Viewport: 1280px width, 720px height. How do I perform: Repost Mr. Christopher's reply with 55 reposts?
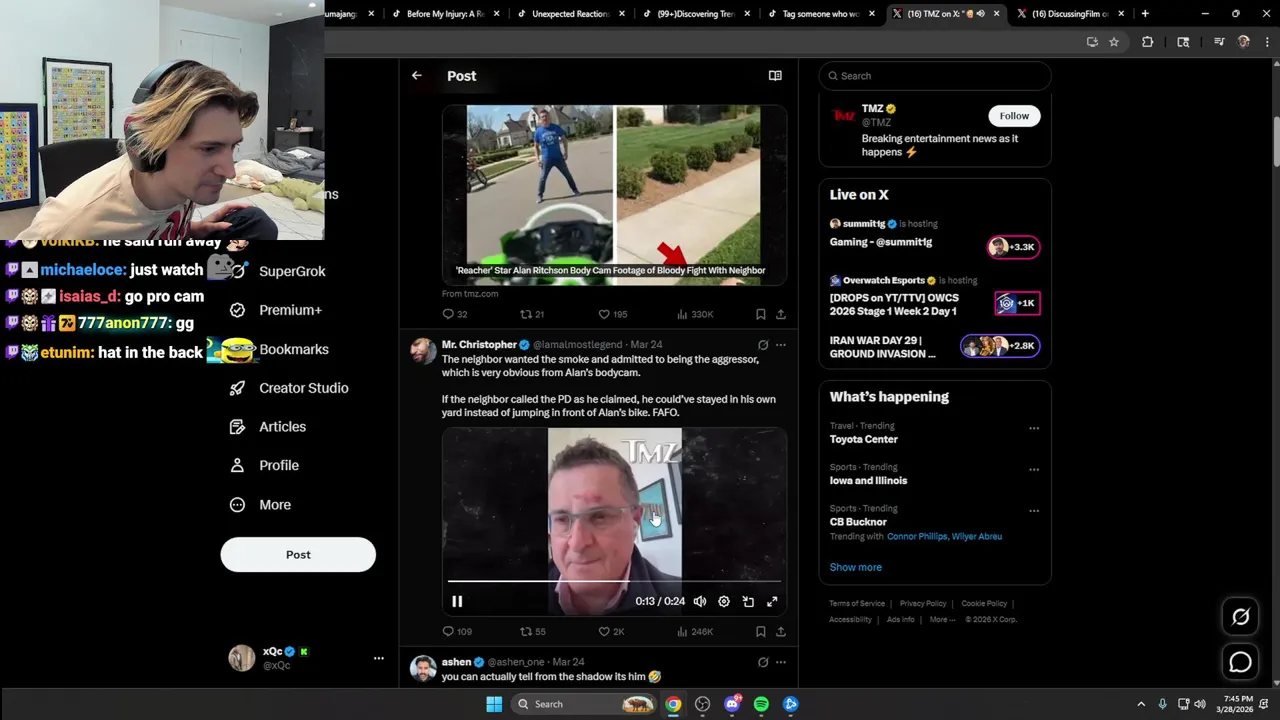point(533,632)
